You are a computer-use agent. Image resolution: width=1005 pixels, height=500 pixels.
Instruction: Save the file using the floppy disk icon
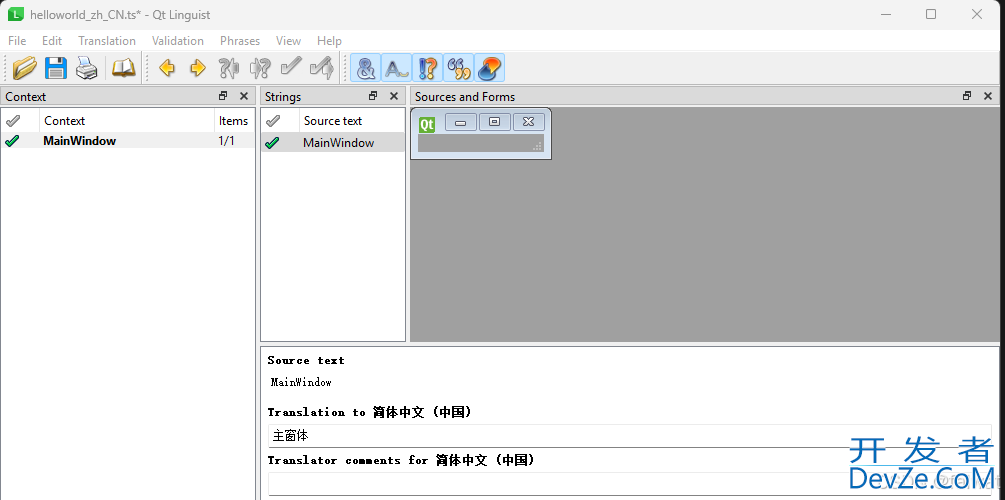pos(56,67)
